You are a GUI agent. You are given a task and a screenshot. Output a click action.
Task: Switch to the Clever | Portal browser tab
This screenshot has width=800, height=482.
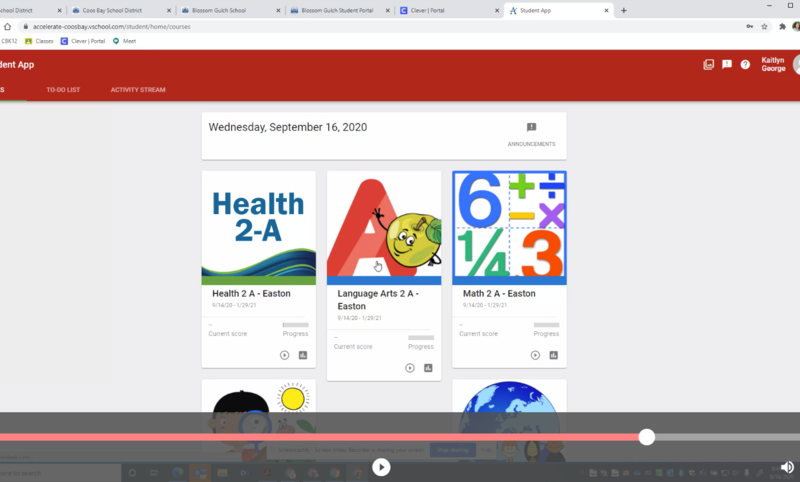click(x=448, y=10)
